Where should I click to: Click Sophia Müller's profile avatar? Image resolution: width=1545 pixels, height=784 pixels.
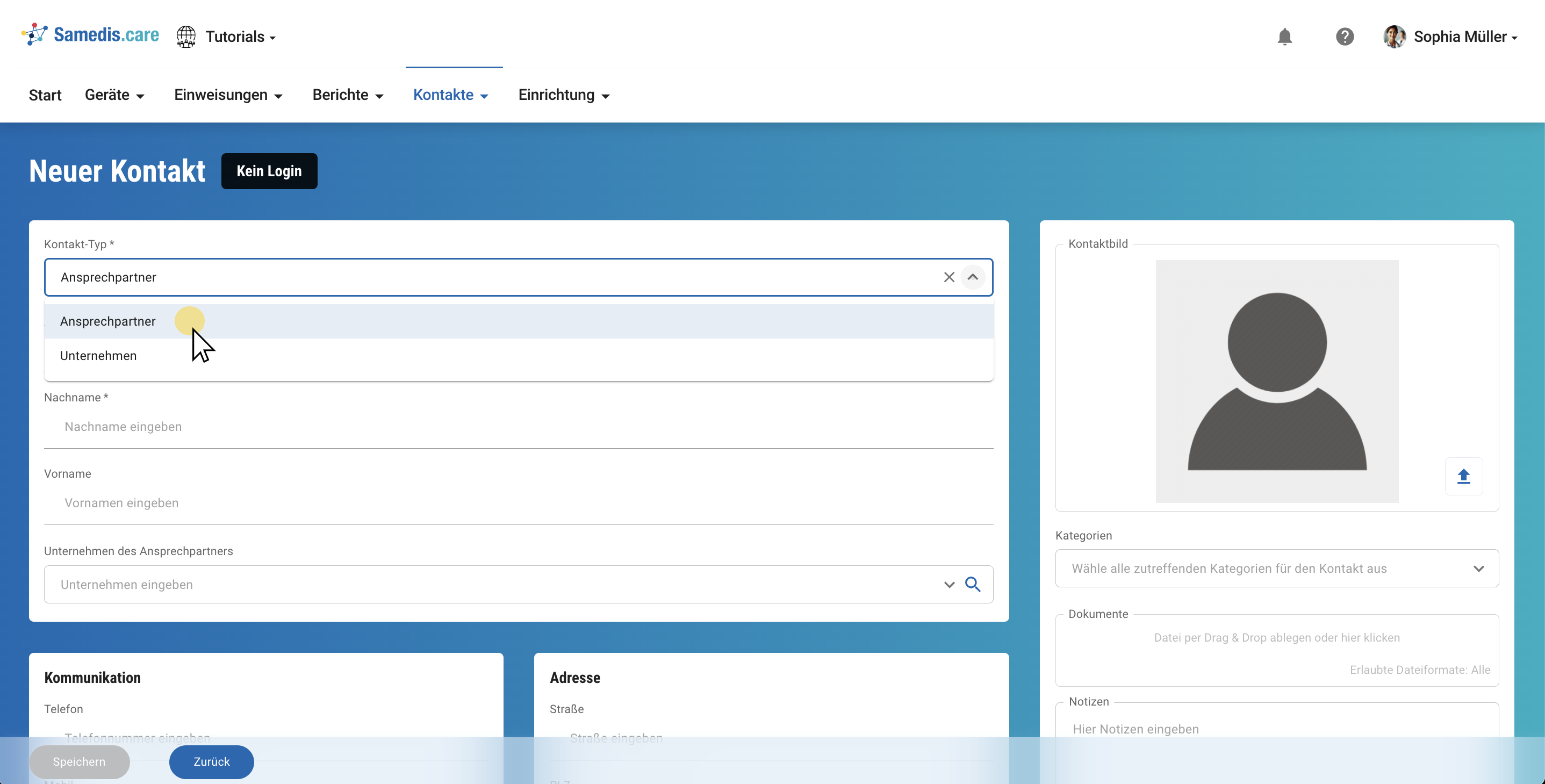(x=1395, y=37)
